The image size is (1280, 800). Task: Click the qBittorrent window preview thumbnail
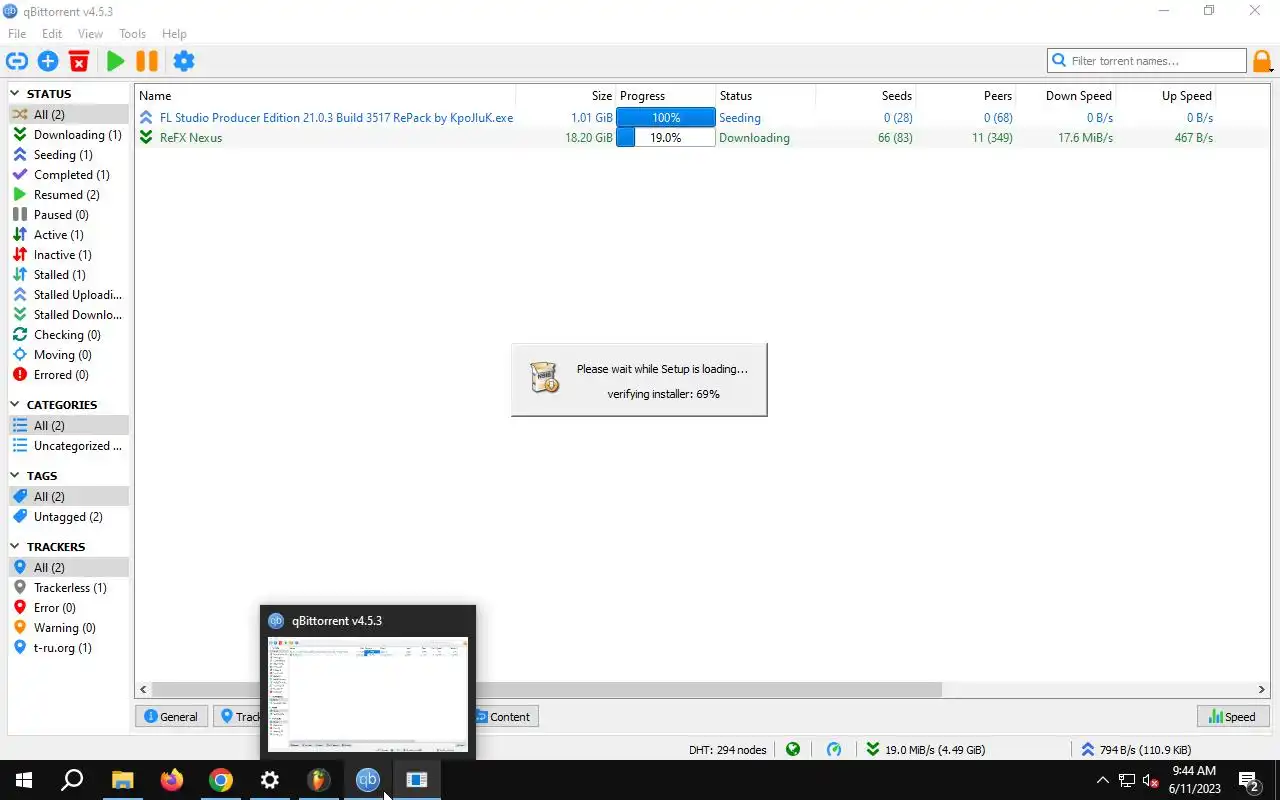click(x=368, y=694)
